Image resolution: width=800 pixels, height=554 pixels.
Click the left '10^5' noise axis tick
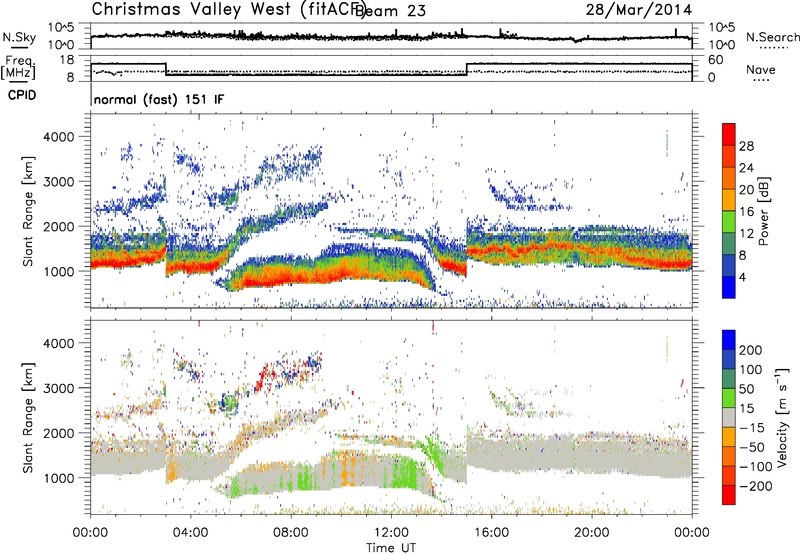coord(61,28)
